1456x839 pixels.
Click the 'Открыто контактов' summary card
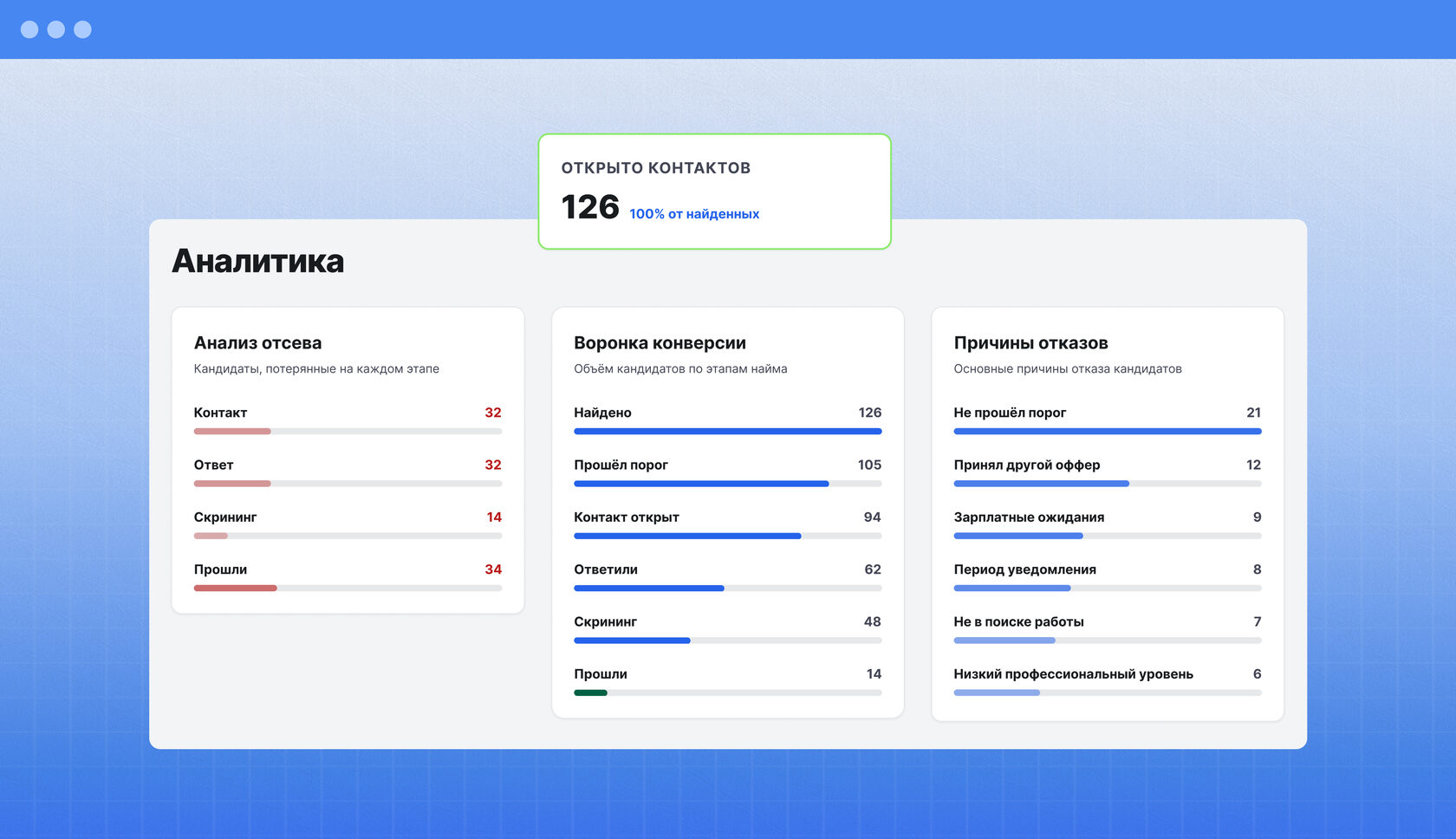[715, 192]
